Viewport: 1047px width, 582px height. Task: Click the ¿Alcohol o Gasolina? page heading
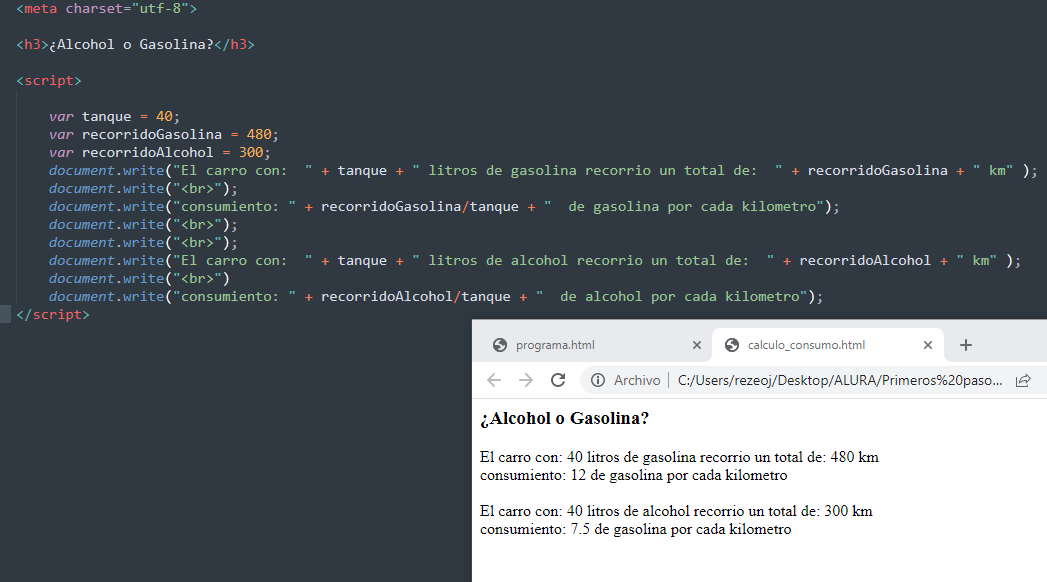(564, 418)
